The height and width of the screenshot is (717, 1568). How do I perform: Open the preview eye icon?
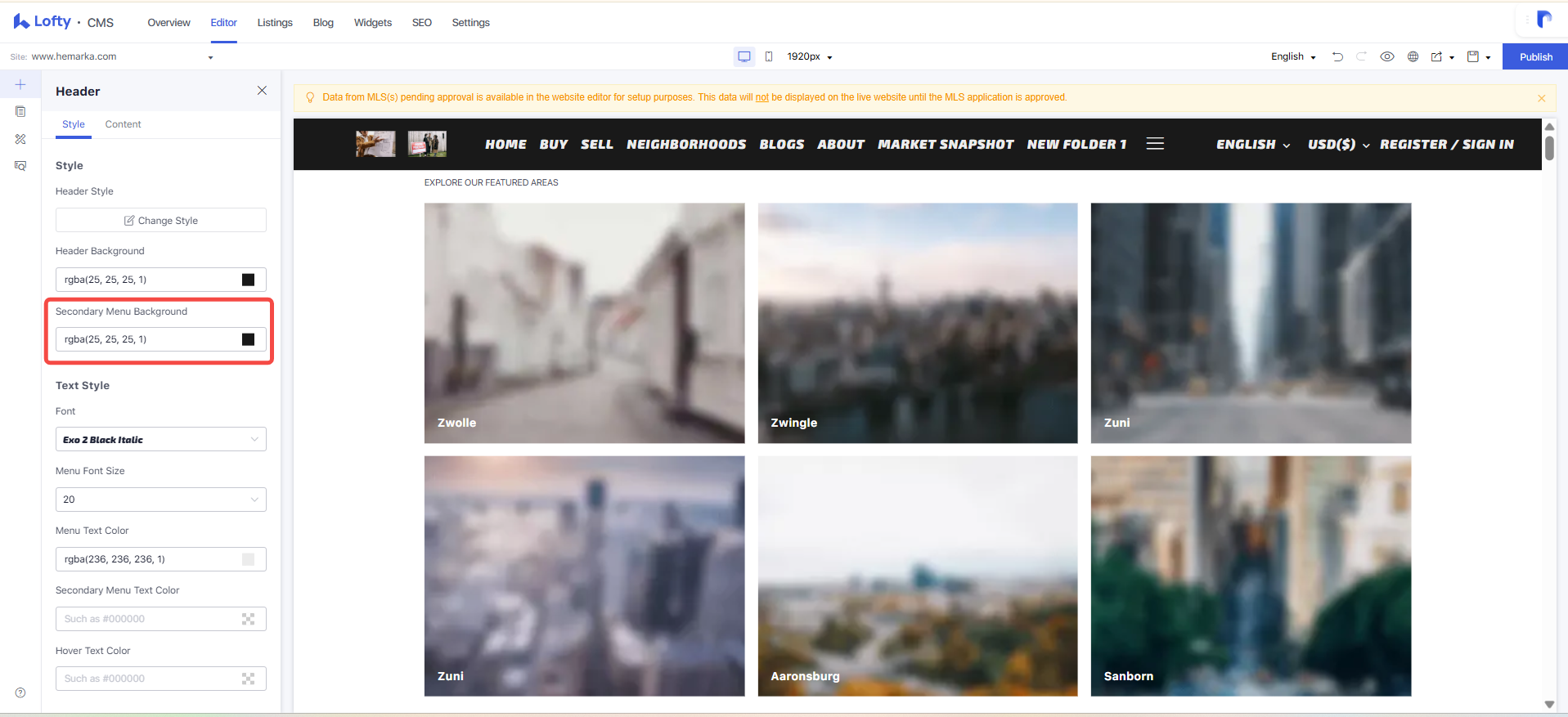[1387, 56]
